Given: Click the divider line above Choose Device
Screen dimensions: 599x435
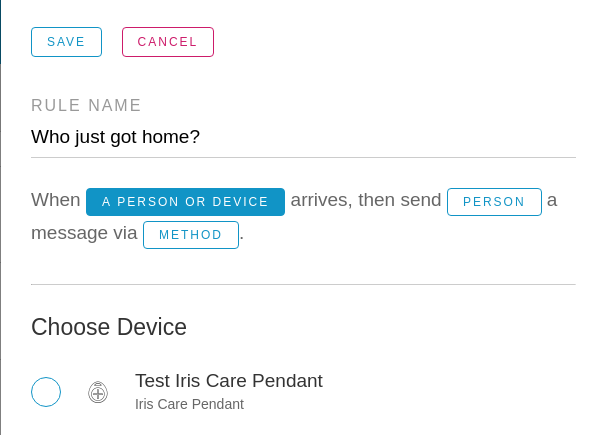Looking at the screenshot, I should (303, 284).
